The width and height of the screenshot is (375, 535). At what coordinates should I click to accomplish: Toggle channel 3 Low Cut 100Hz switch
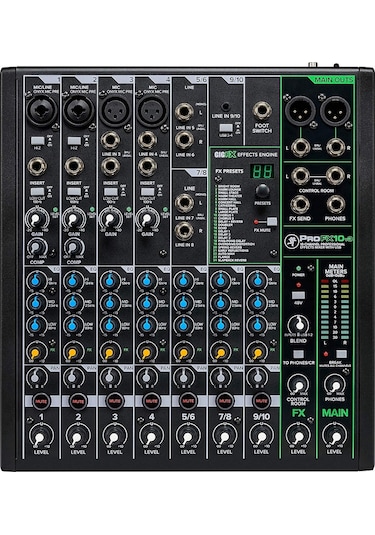coord(111,192)
